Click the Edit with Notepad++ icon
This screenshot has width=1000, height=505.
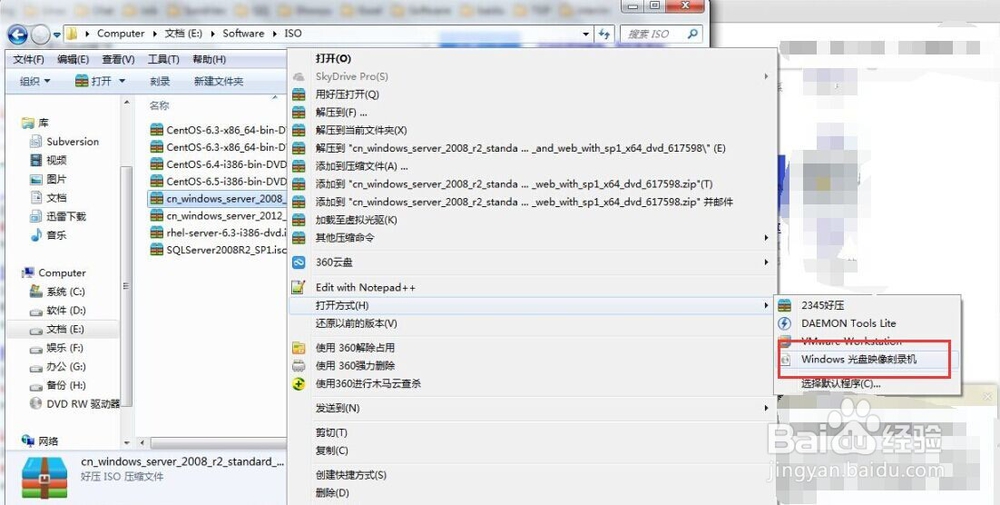pos(298,288)
